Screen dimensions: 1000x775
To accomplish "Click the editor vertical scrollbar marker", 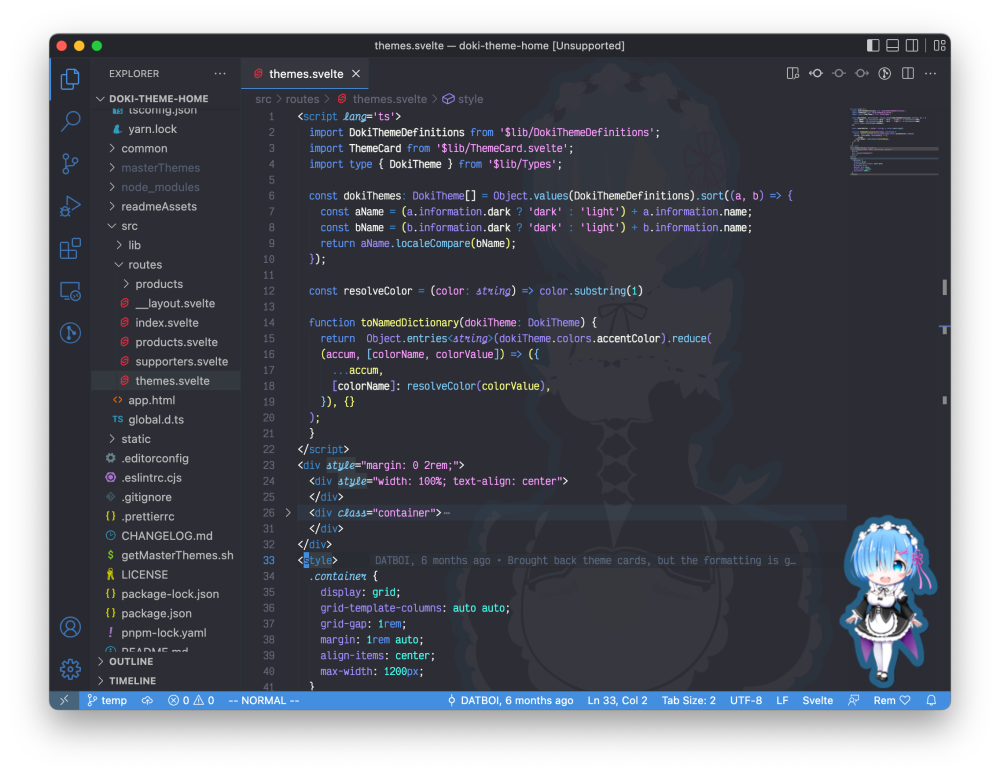I will (x=945, y=287).
